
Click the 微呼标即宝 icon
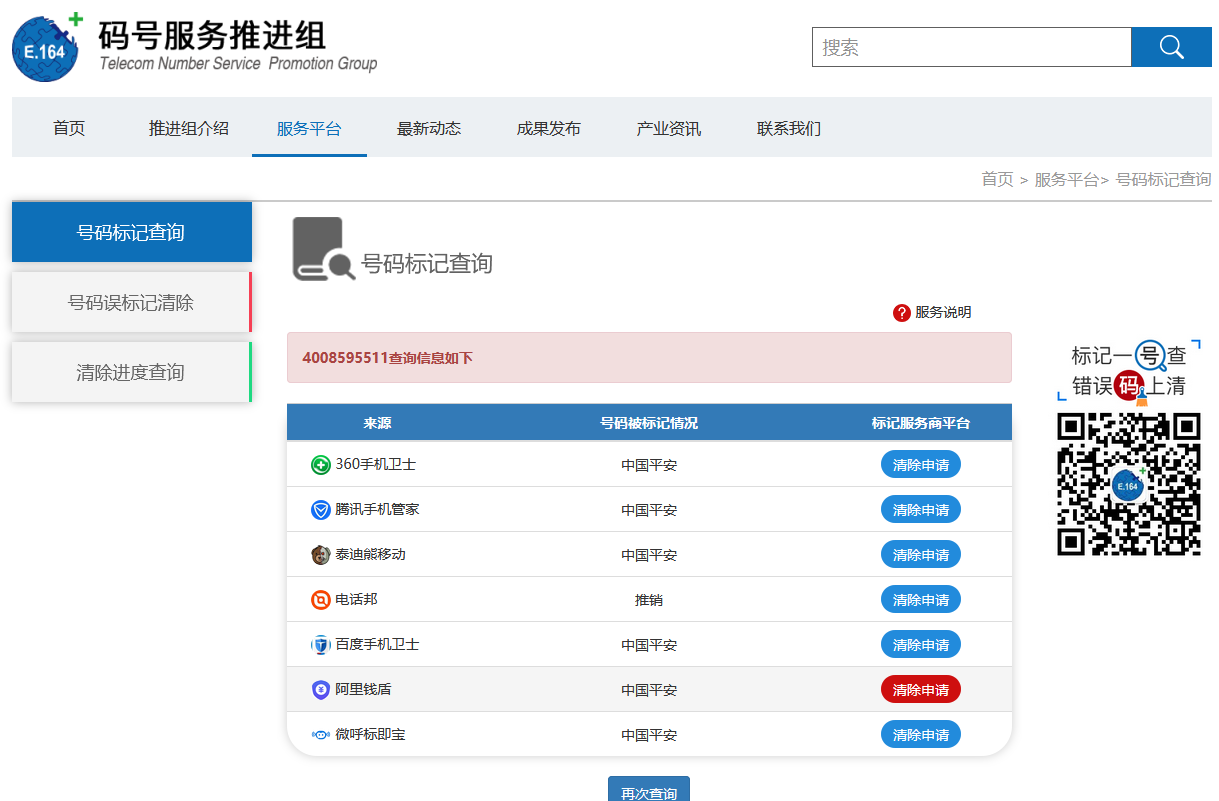coord(321,735)
